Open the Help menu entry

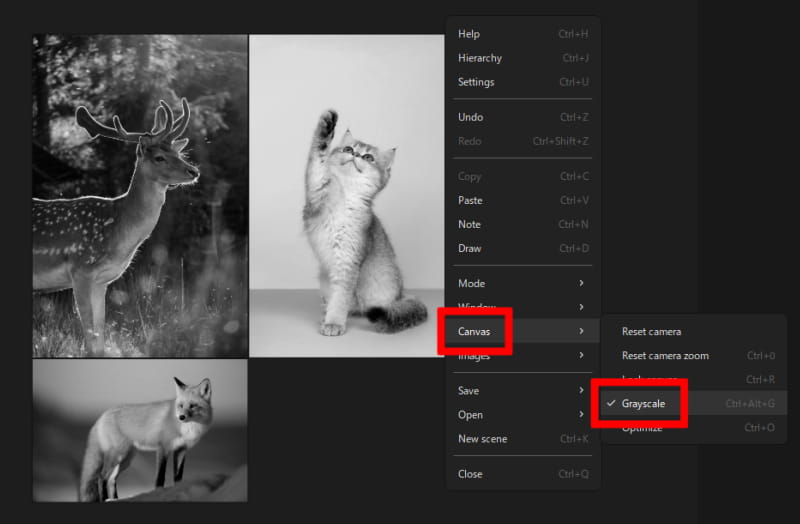click(469, 34)
